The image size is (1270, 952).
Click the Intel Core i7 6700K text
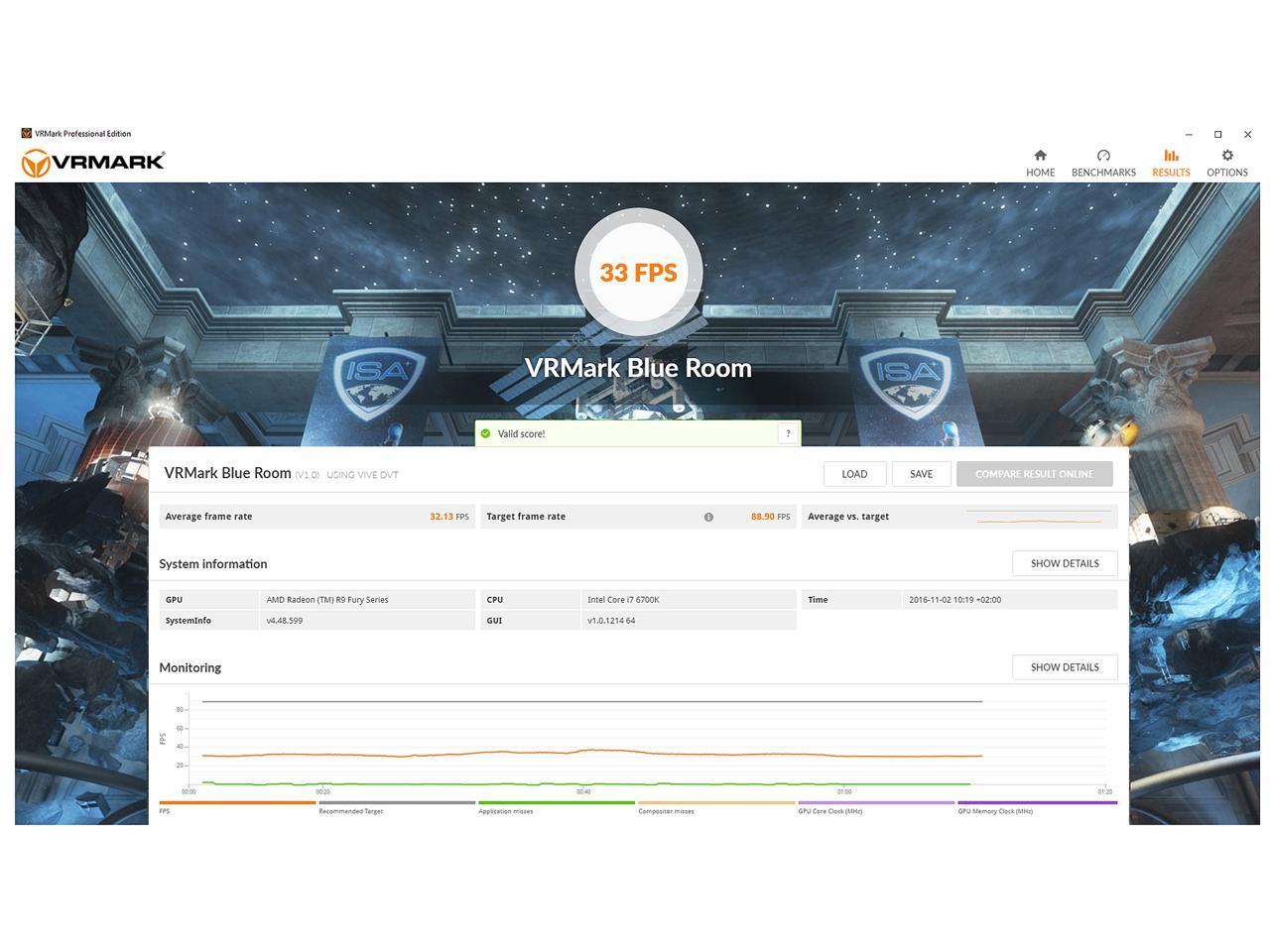click(623, 600)
